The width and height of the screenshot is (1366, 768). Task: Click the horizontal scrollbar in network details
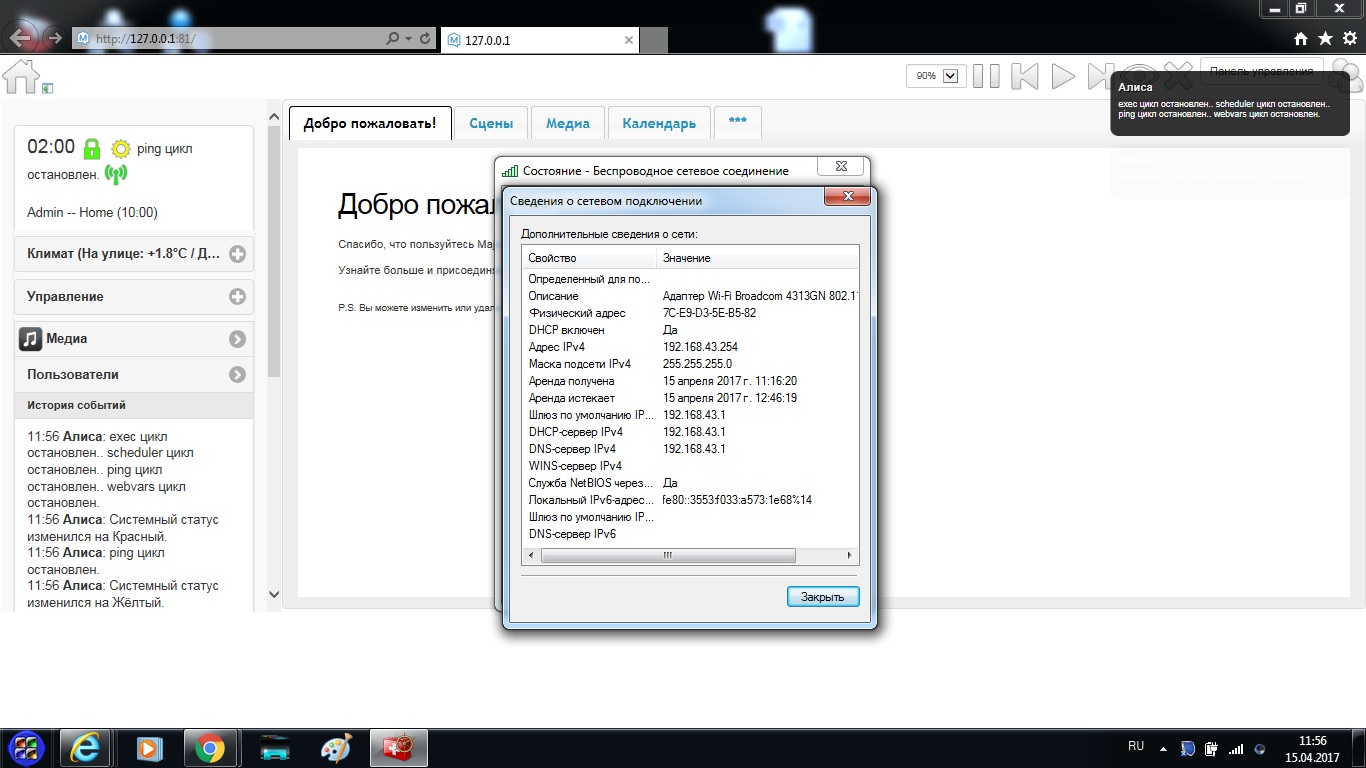(689, 556)
